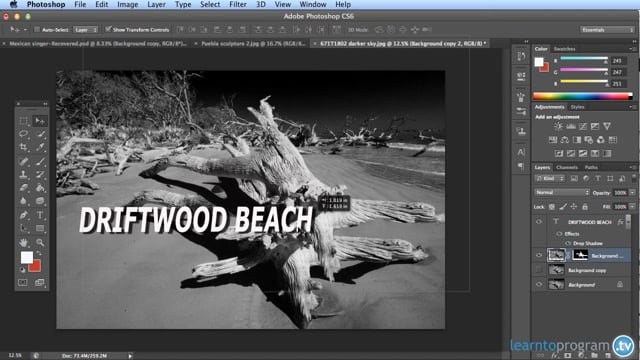Open the Layer menu
Screen dimensions: 640x360
point(156,4)
